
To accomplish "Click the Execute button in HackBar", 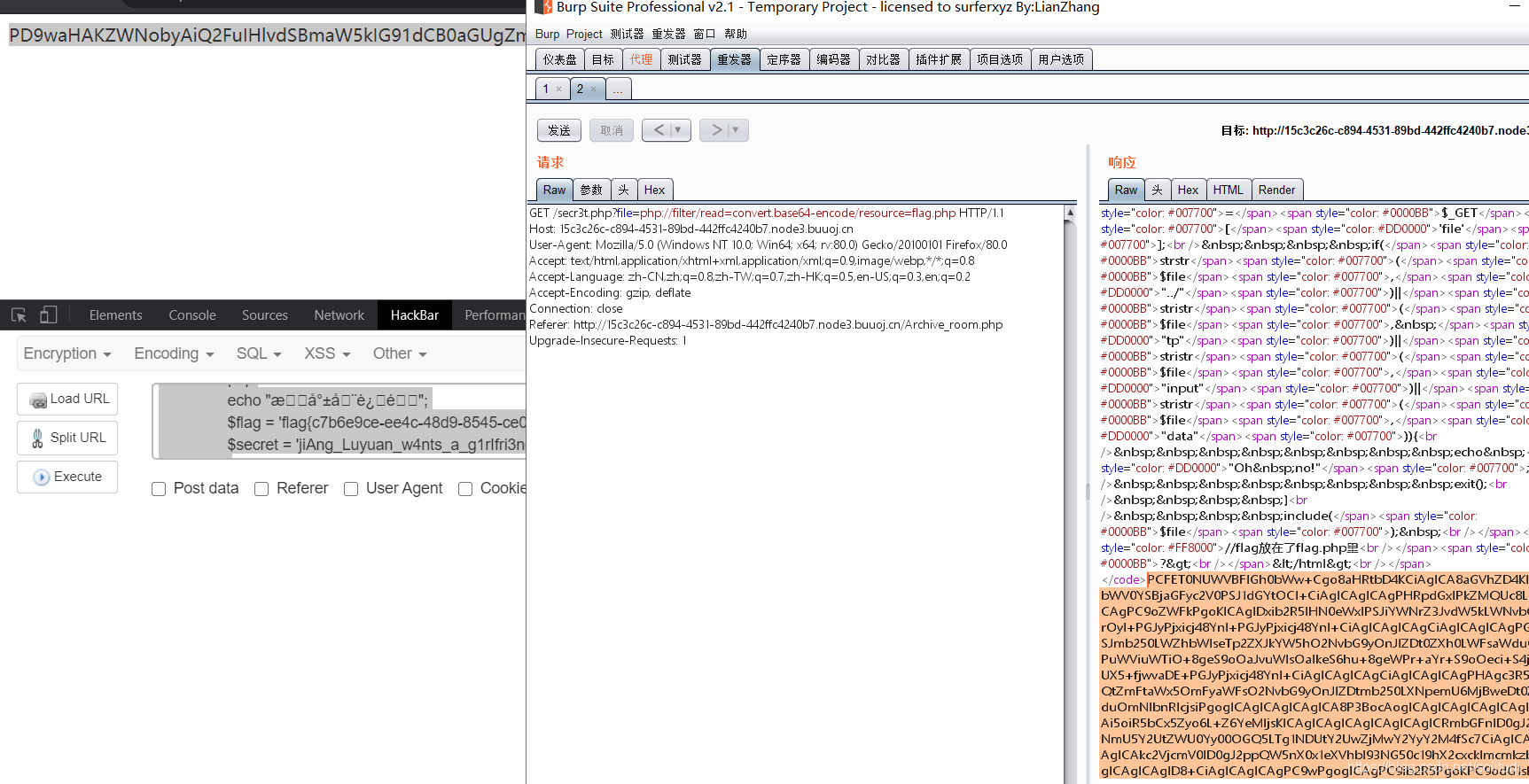I will (67, 477).
